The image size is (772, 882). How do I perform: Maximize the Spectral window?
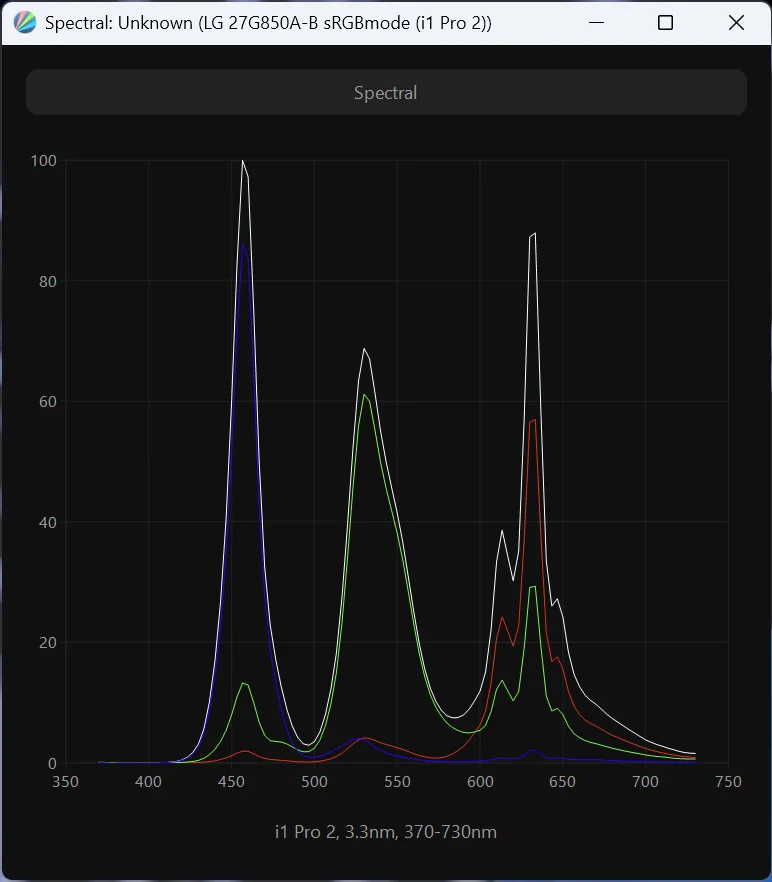[x=665, y=23]
